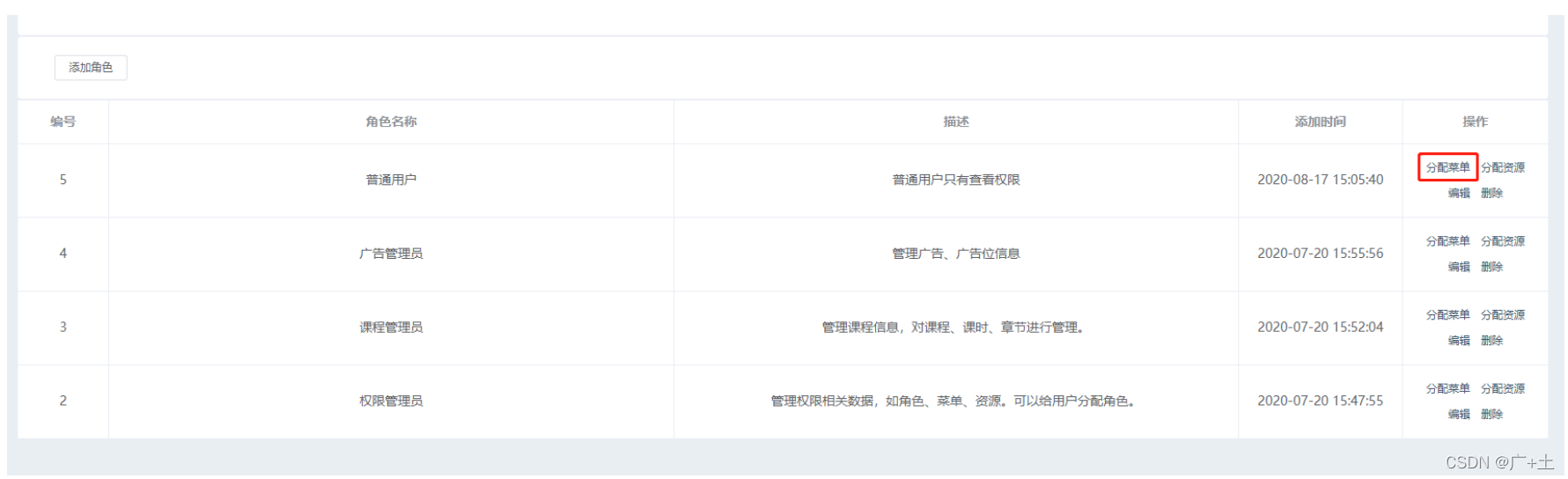1568x479 pixels.
Task: Open 分配资源 for 广告管理员 role
Action: (1503, 241)
